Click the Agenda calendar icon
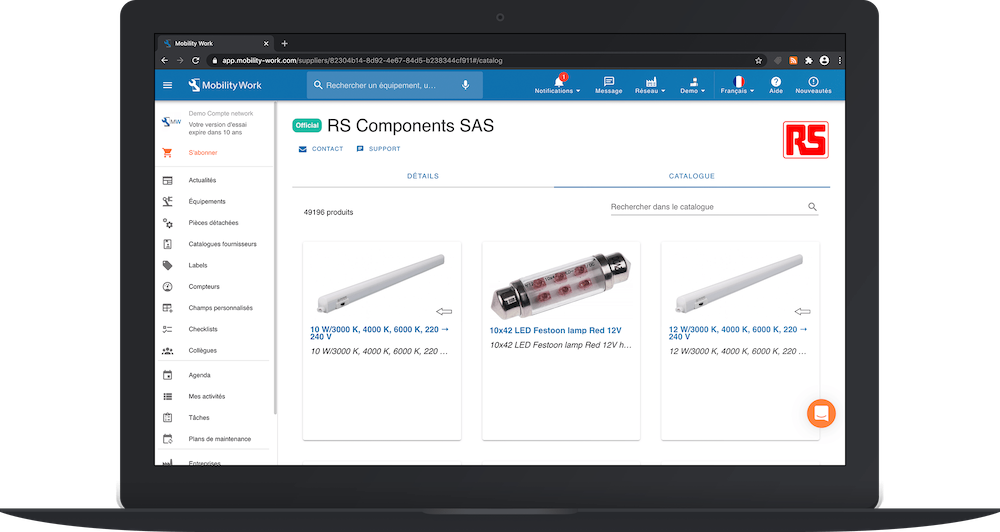Viewport: 1000px width, 532px height. (167, 375)
